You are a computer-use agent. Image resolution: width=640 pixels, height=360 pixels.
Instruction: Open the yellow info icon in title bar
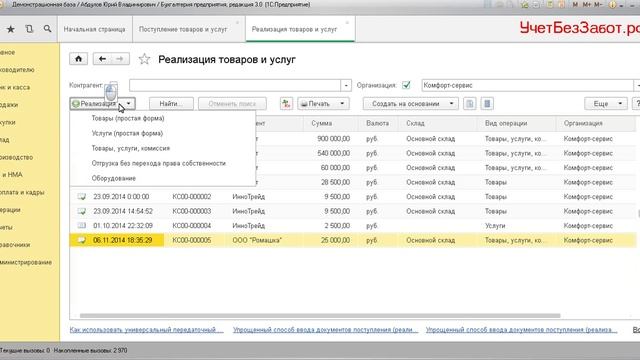pos(612,5)
